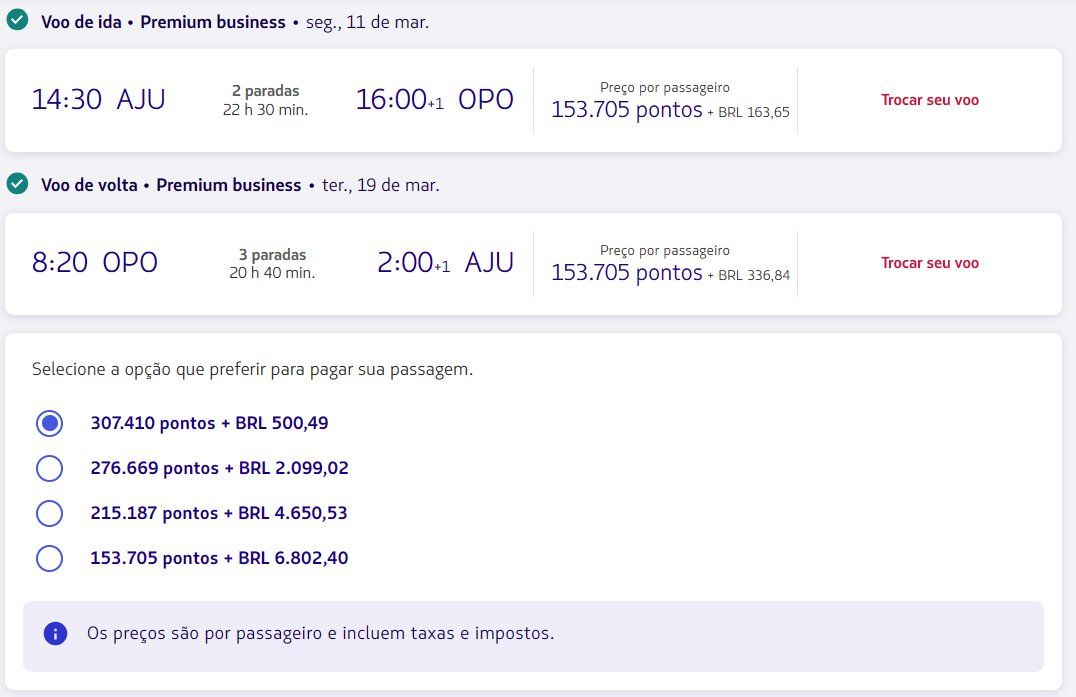Click the blue info icon in the notice

coord(56,633)
